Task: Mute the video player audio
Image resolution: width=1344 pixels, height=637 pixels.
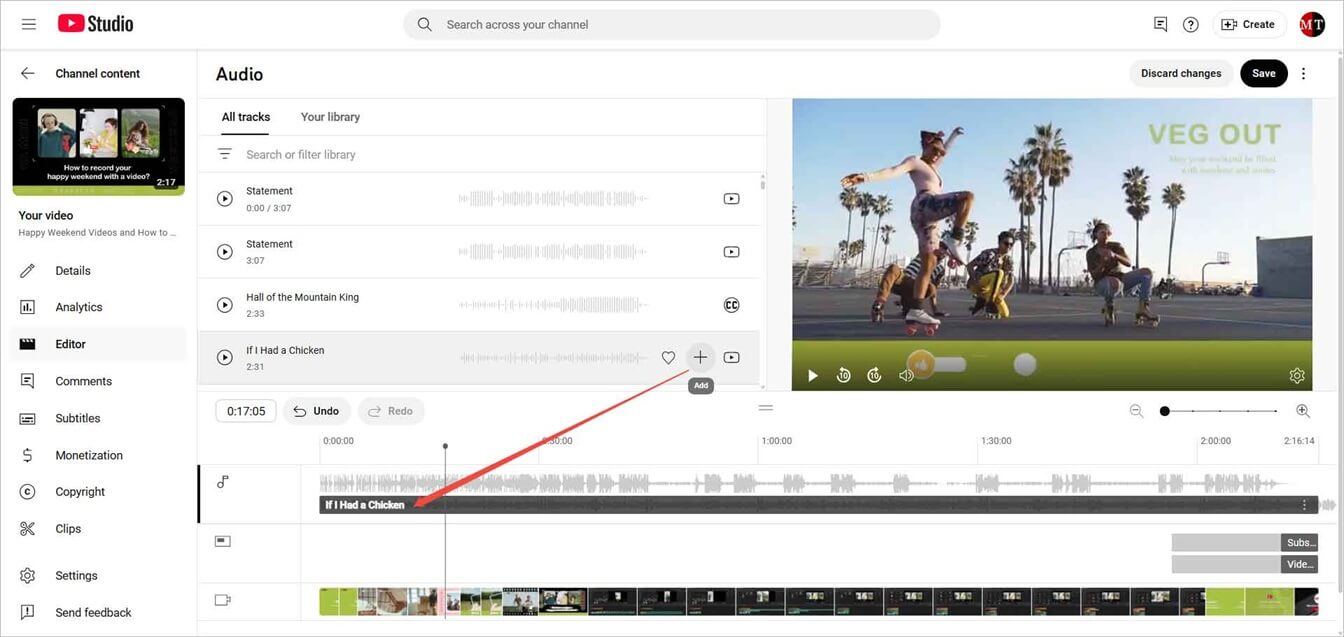Action: 906,375
